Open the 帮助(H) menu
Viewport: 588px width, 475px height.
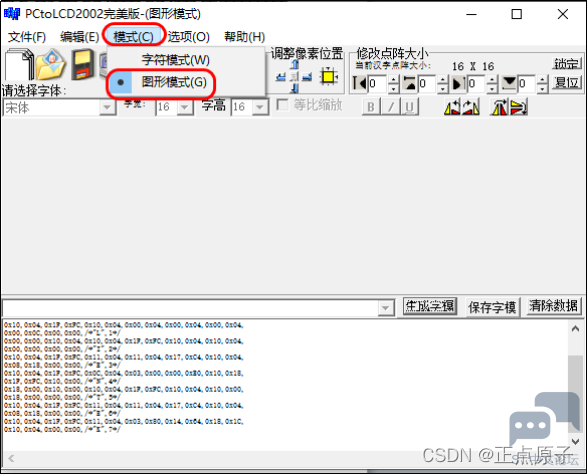[x=244, y=37]
